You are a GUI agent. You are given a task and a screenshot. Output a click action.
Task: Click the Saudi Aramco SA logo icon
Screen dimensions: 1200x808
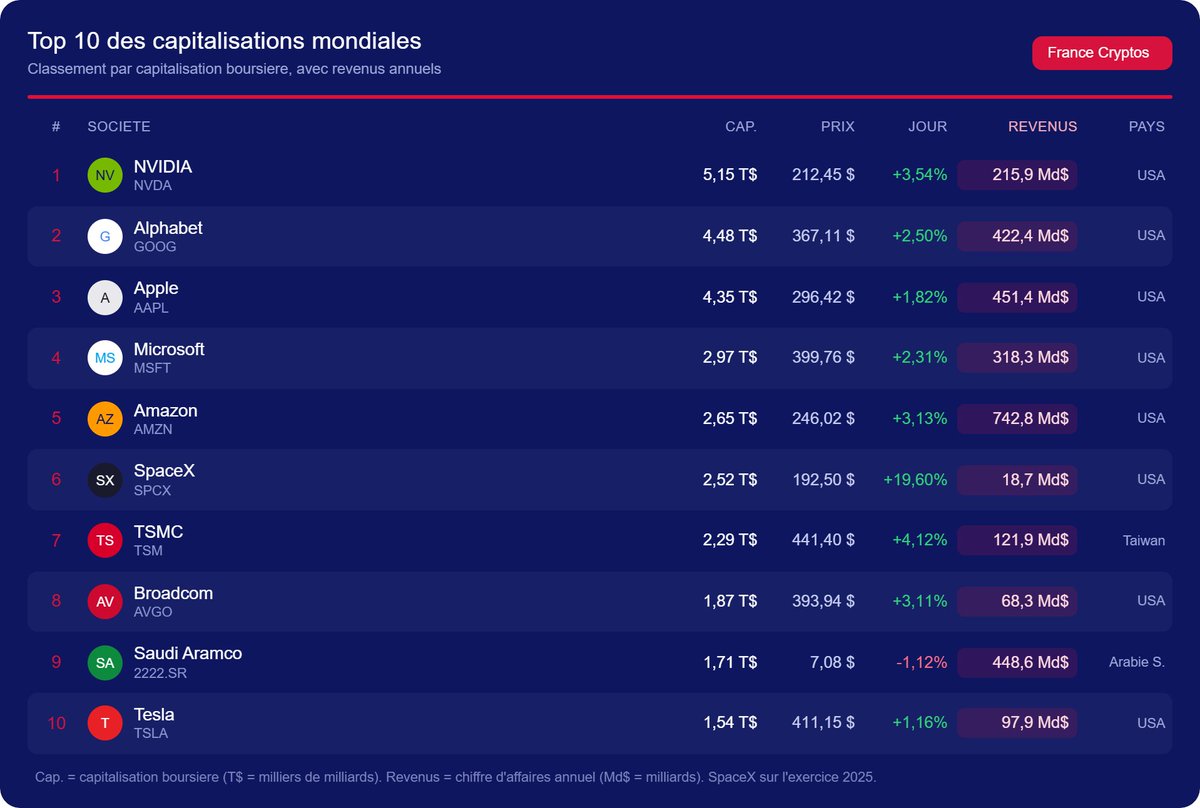point(105,662)
